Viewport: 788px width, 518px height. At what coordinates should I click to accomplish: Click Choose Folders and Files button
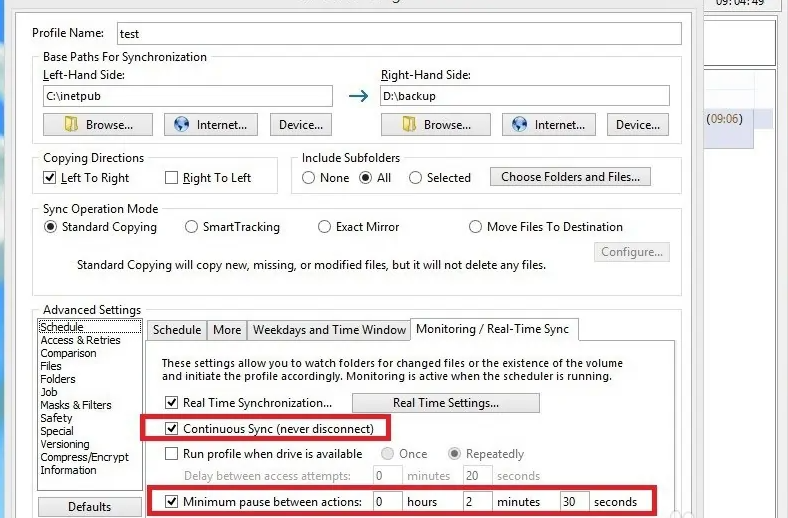570,177
